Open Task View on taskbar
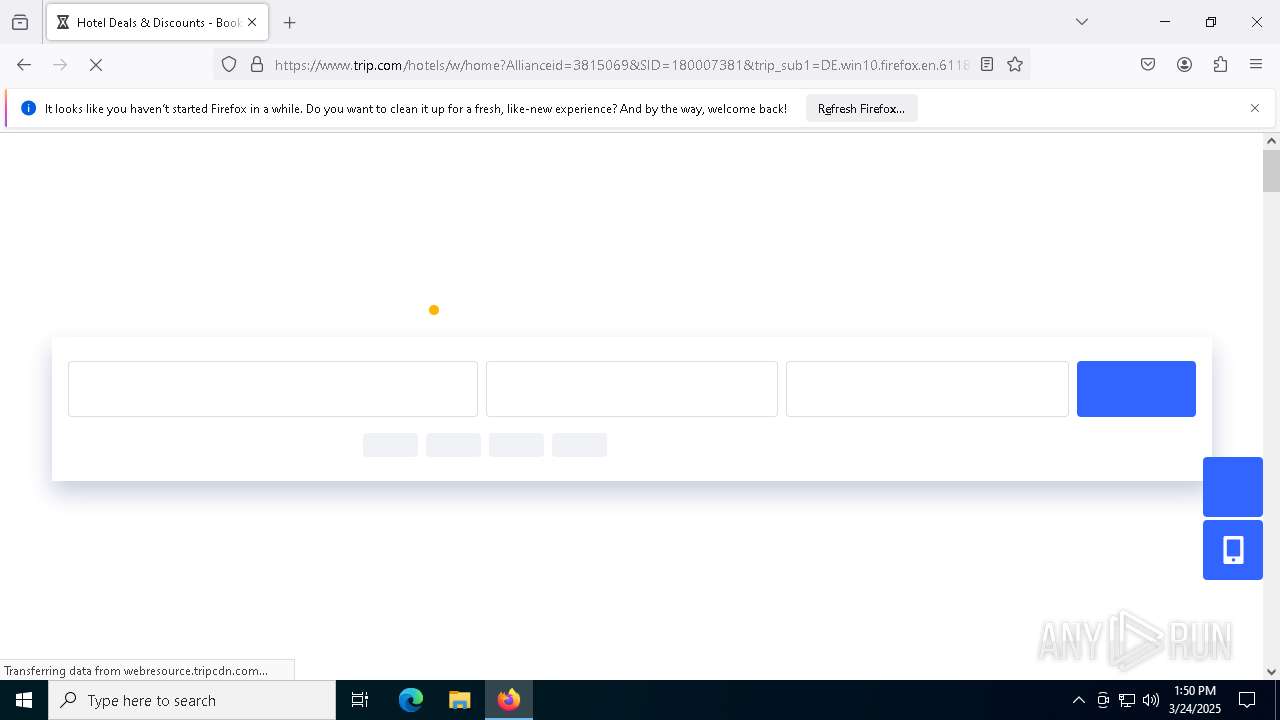The width and height of the screenshot is (1280, 720). [x=360, y=700]
